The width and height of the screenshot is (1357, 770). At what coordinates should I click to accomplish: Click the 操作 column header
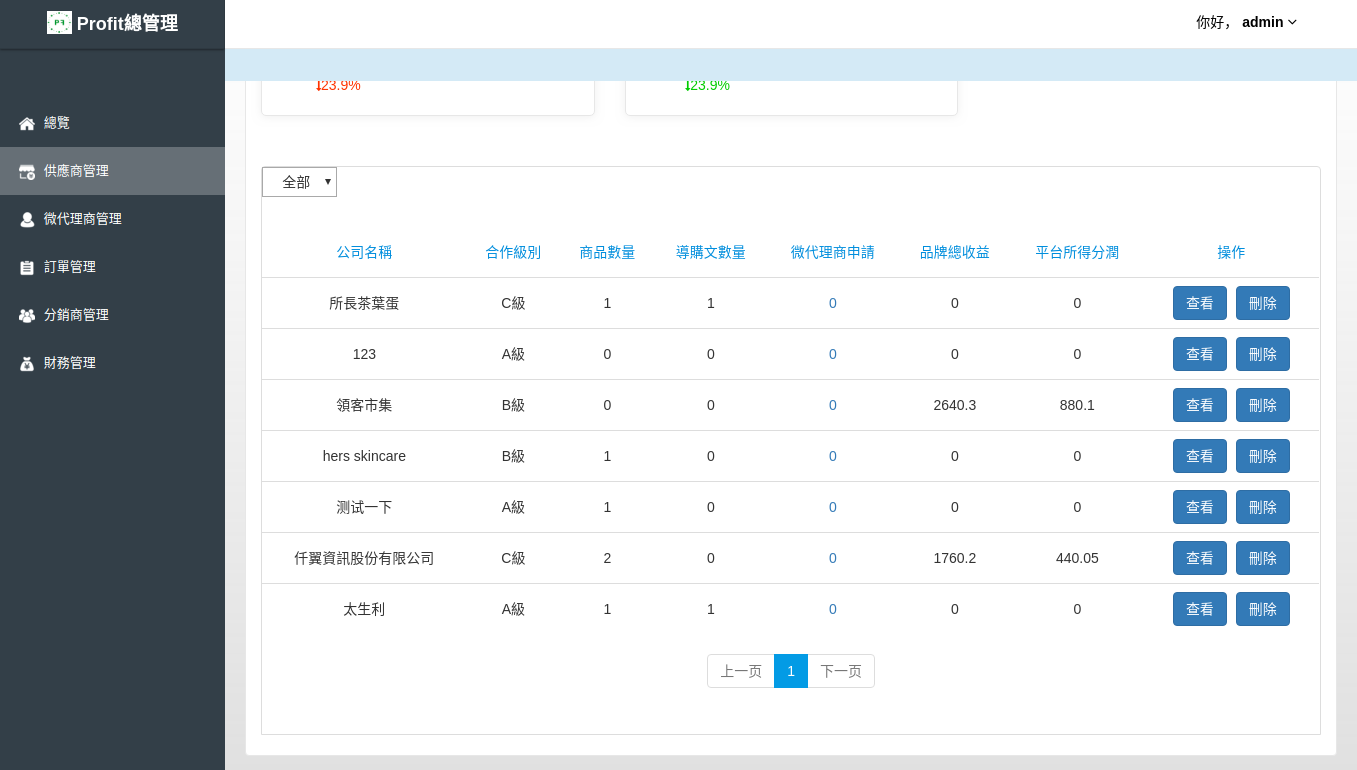point(1231,252)
